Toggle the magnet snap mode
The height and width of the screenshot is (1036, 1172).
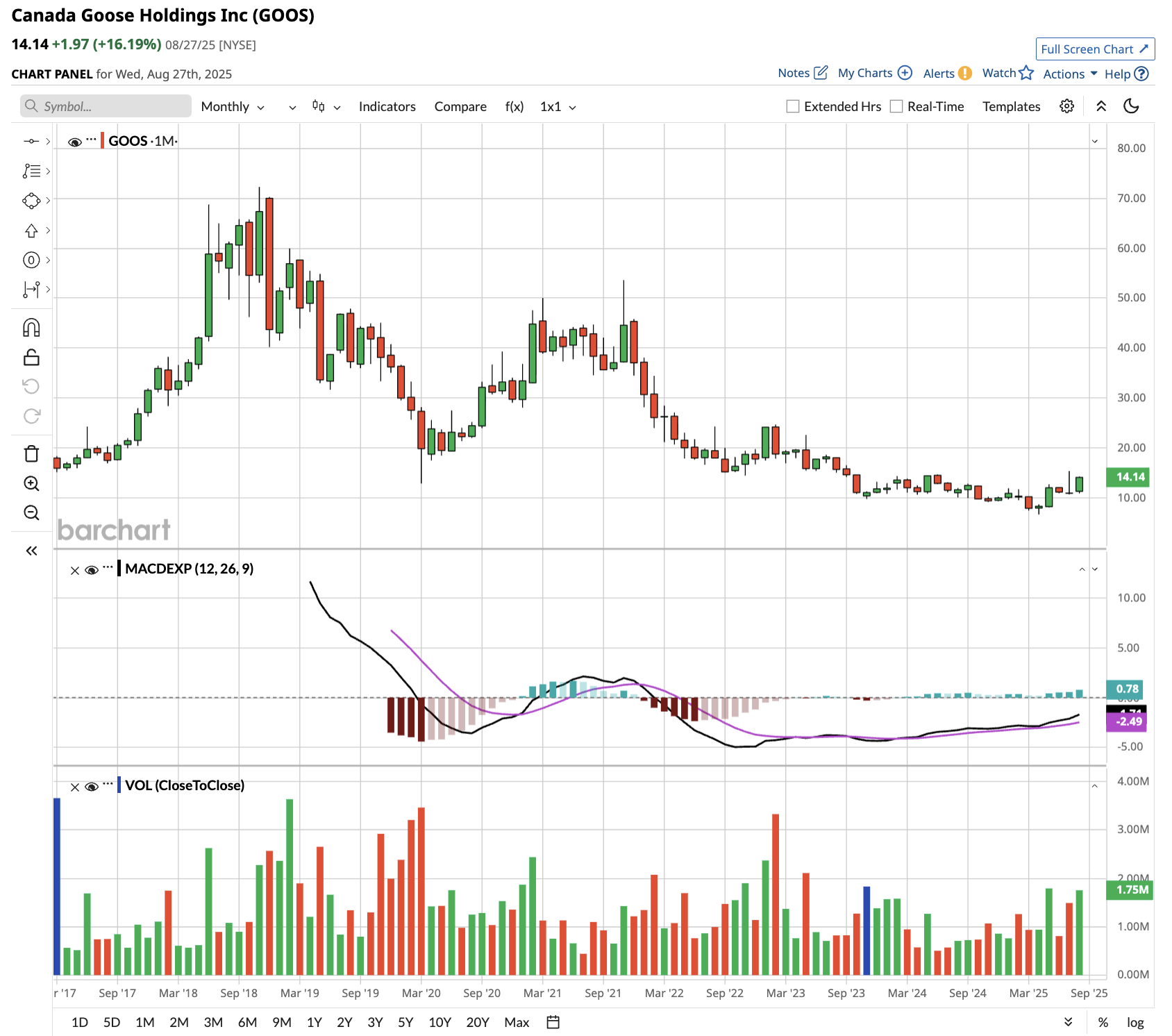31,328
